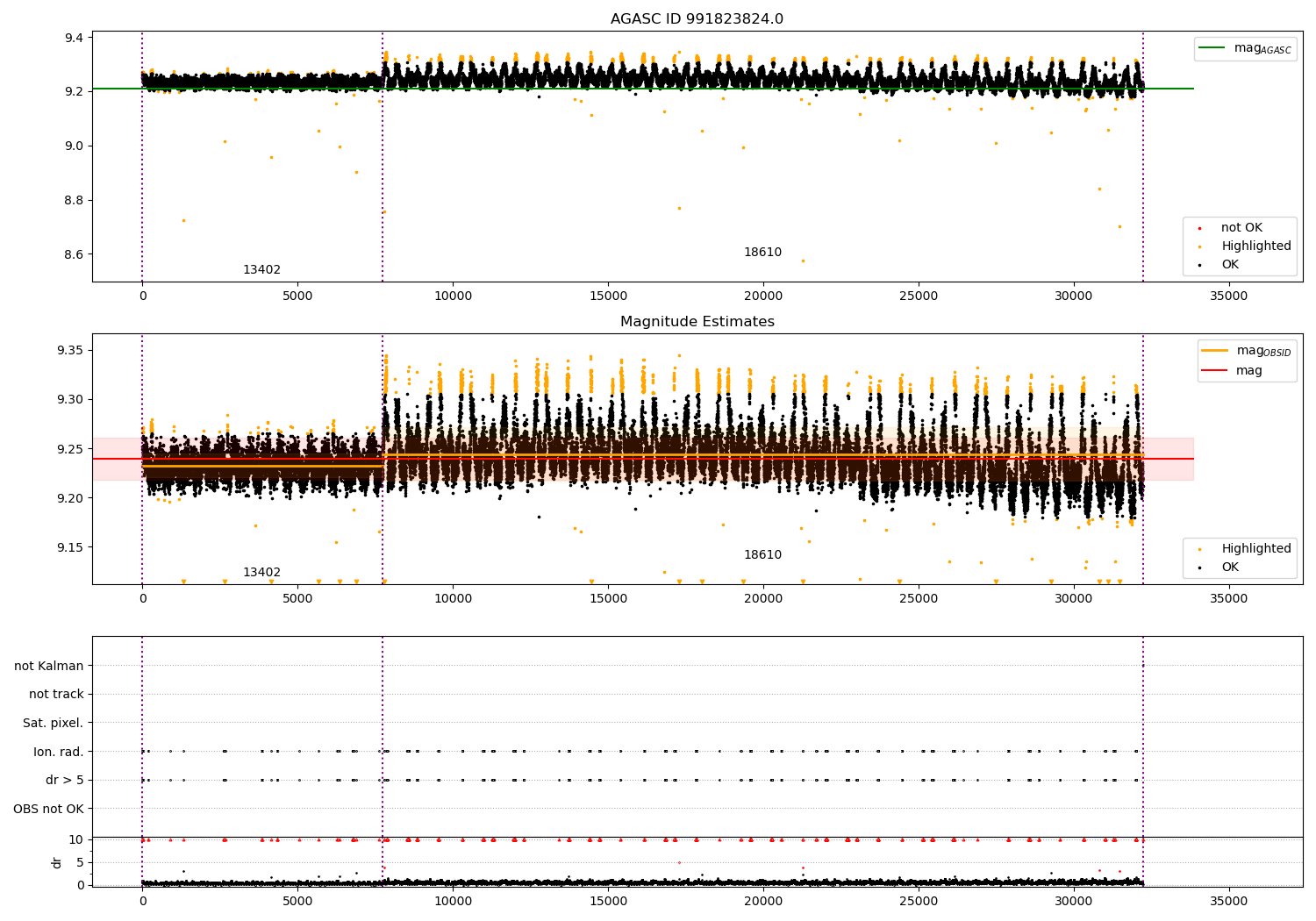Click y-tick '9.0' on top plot
This screenshot has width=1316, height=921.
click(74, 146)
